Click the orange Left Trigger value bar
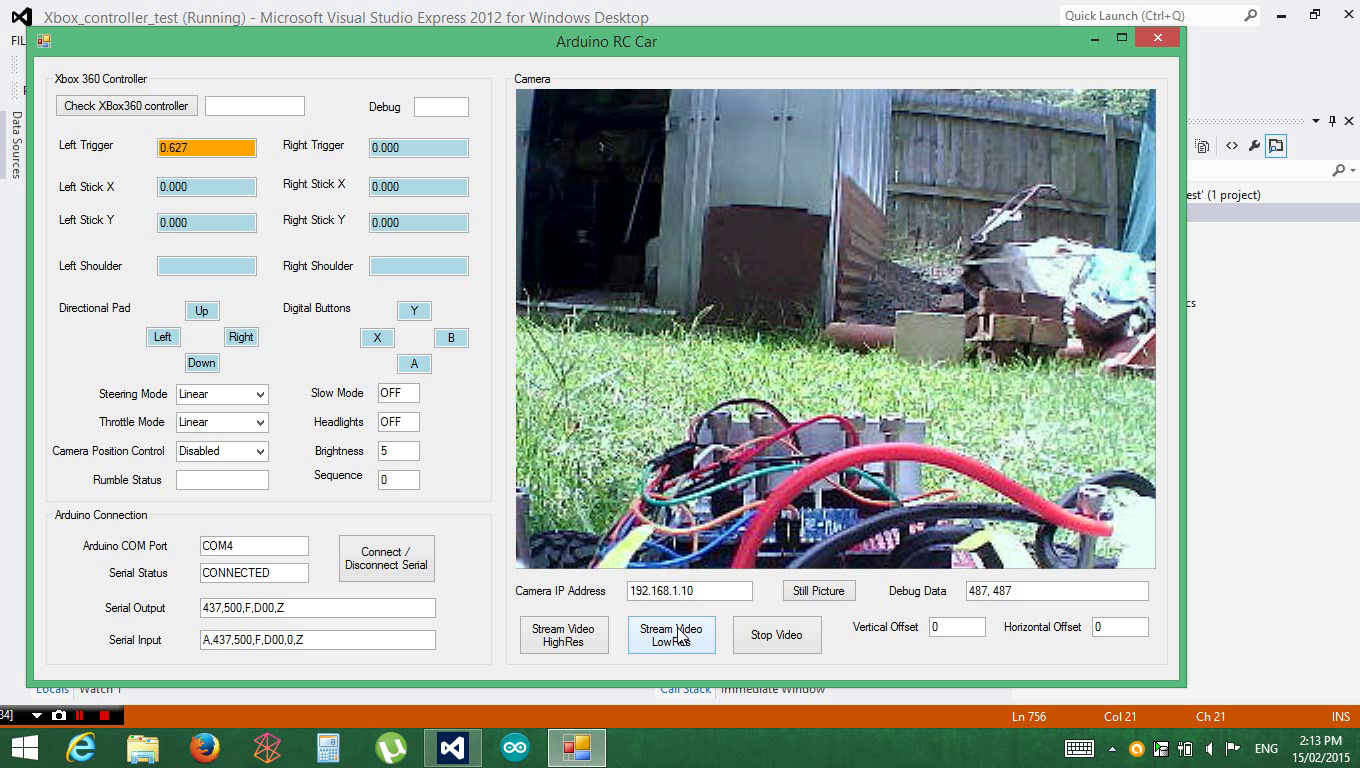The width and height of the screenshot is (1360, 768). pyautogui.click(x=205, y=147)
